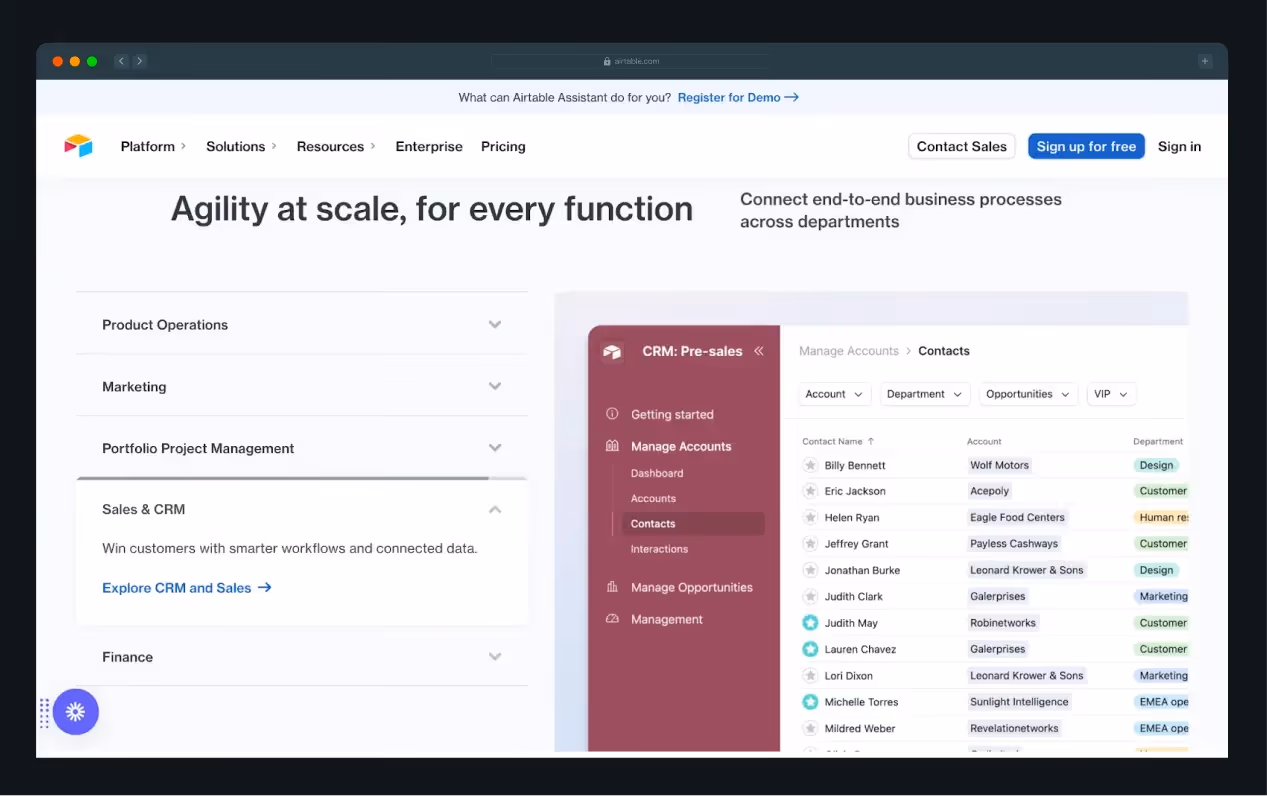Toggle VIP star for Eric Jackson
This screenshot has height=796, width=1267.
[x=810, y=491]
